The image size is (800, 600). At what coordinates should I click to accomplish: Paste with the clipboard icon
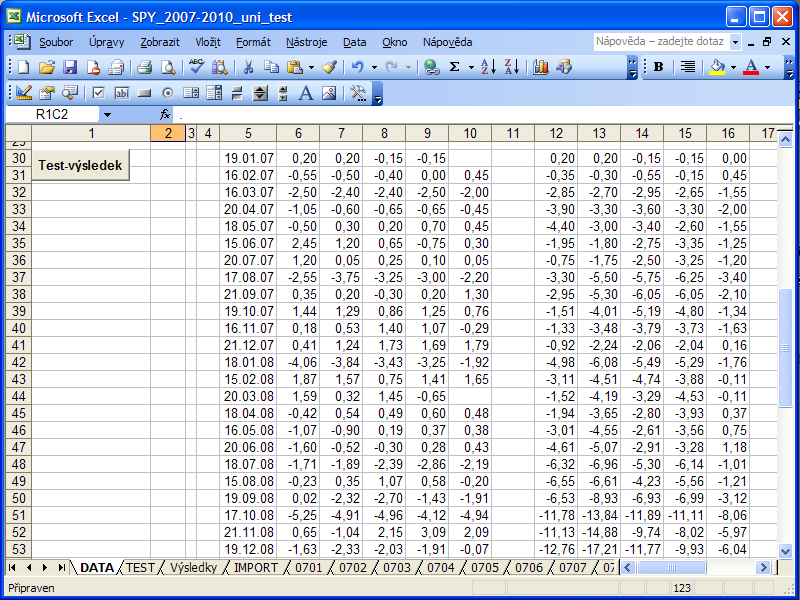[x=295, y=67]
